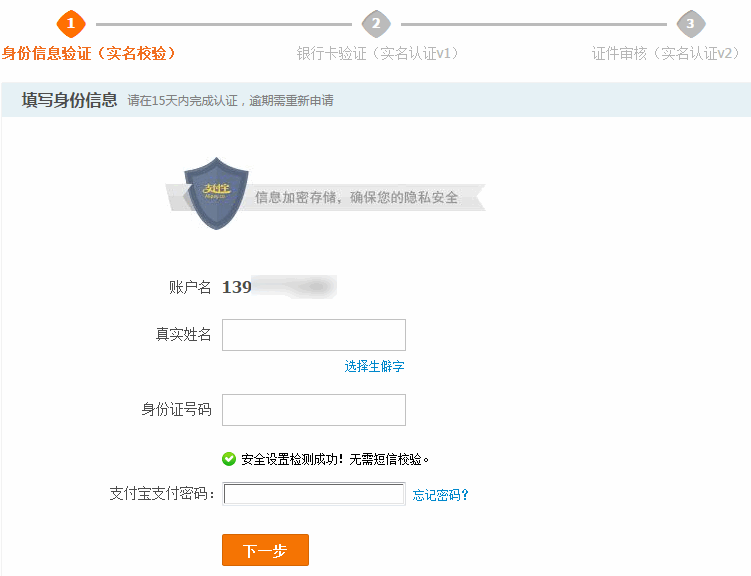Click the orange step 1 diamond icon
This screenshot has height=576, width=751.
pyautogui.click(x=71, y=23)
